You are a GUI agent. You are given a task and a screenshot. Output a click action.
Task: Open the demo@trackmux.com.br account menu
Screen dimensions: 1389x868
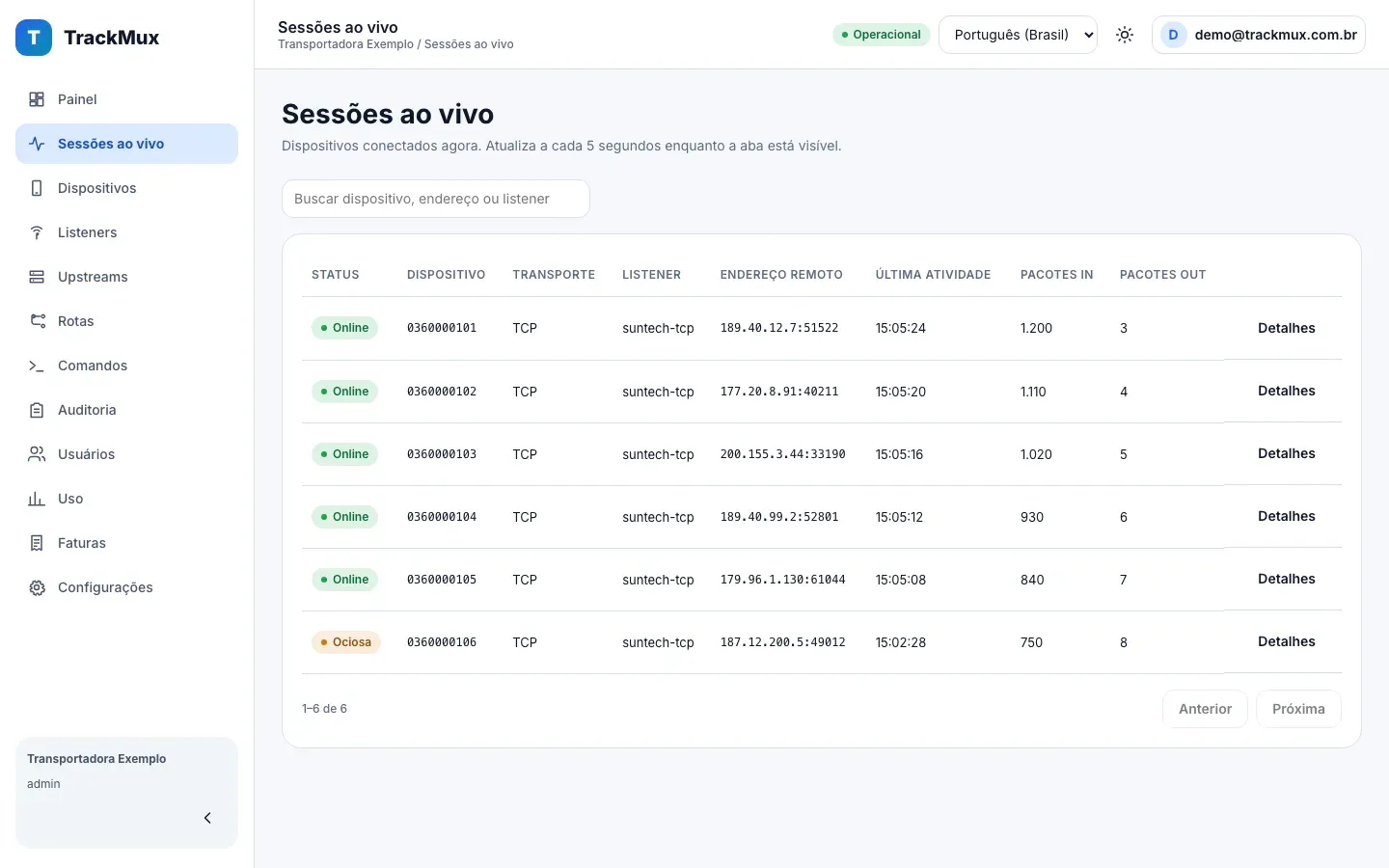[x=1258, y=35]
